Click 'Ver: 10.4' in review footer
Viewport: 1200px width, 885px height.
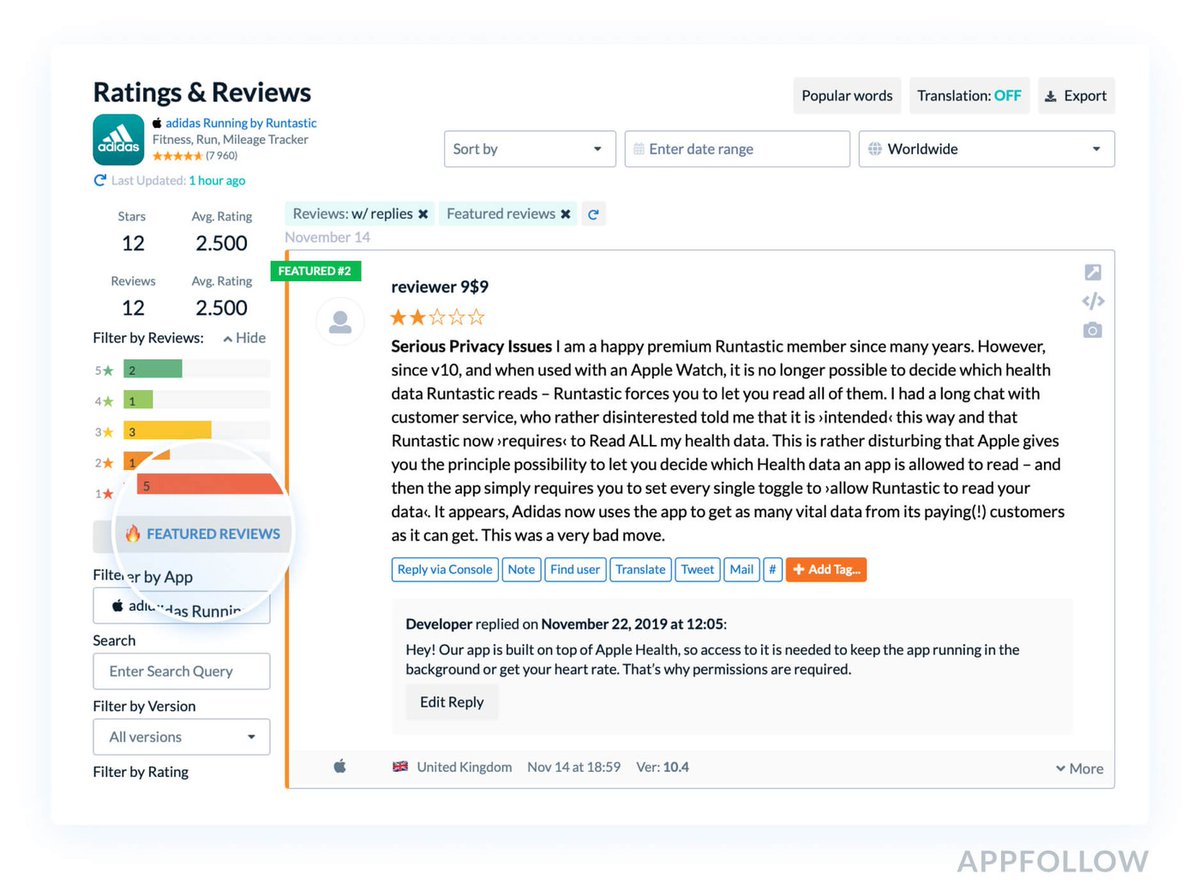(x=663, y=767)
